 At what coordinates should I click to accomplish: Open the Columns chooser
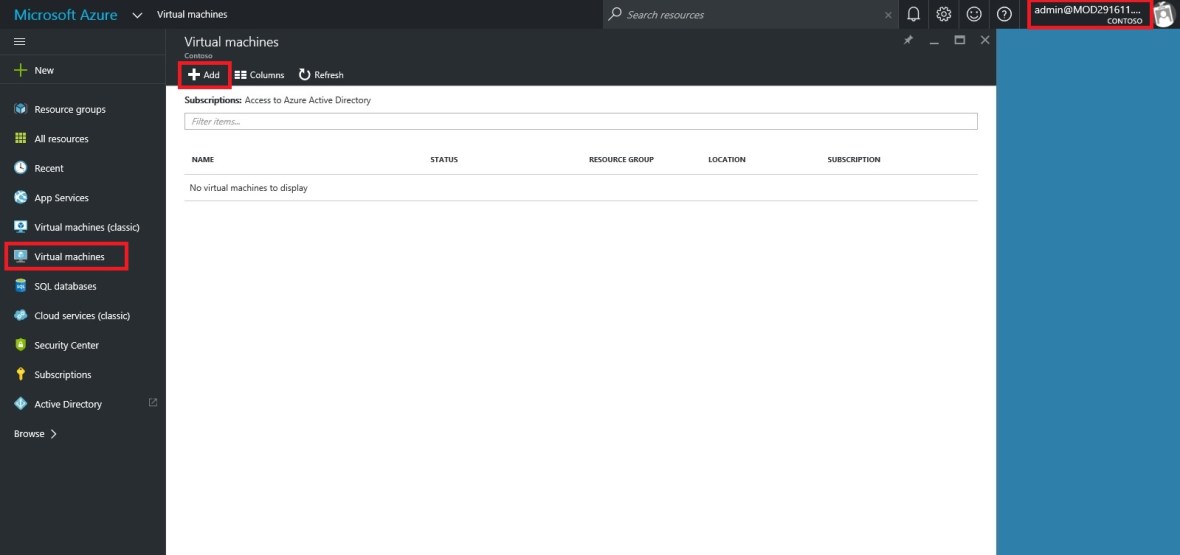pos(260,75)
